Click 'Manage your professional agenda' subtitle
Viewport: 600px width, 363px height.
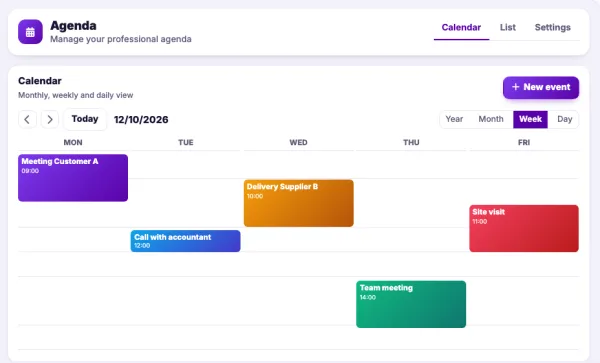point(121,39)
